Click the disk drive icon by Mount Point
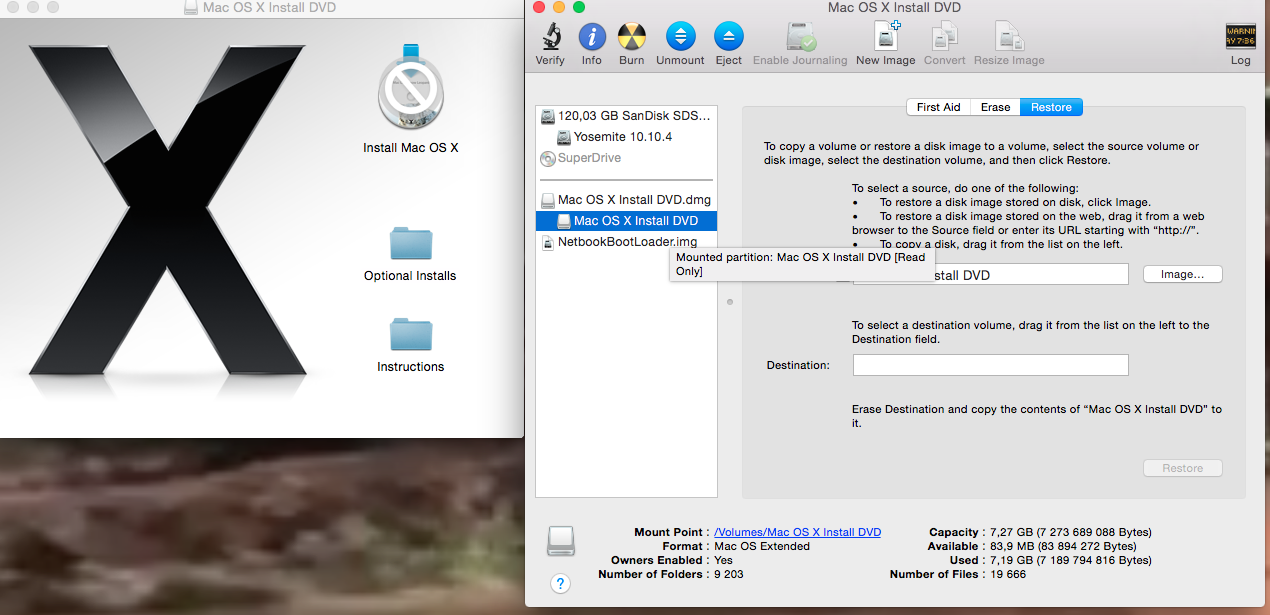This screenshot has width=1270, height=615. (561, 541)
